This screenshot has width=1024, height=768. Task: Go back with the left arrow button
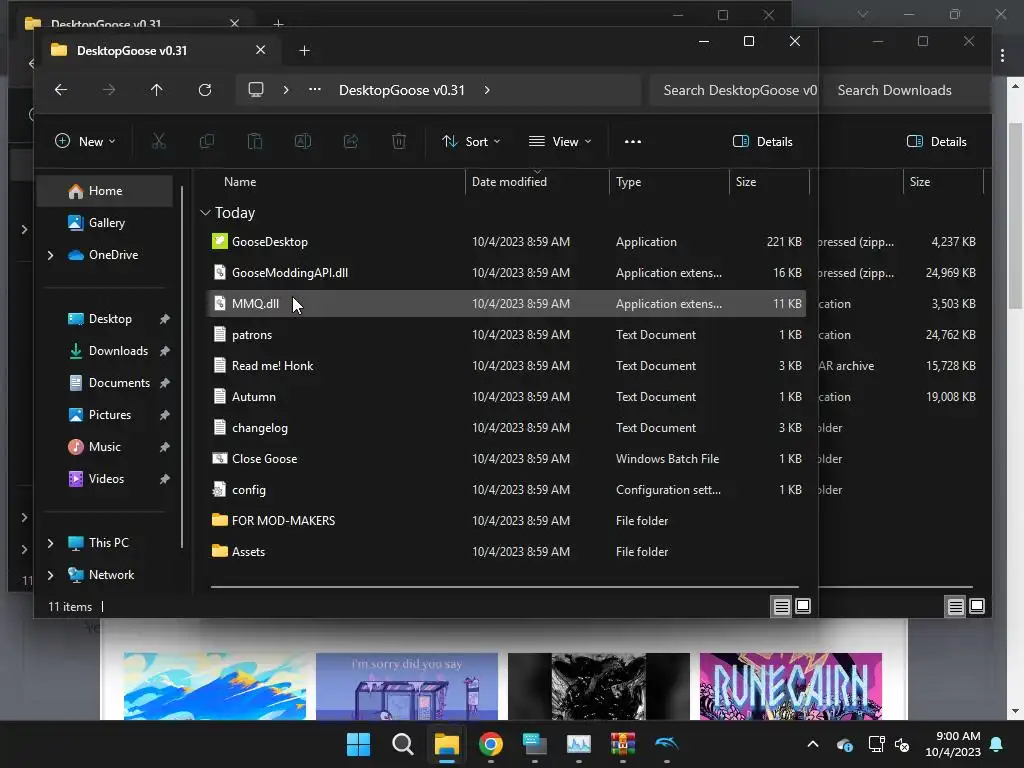(x=61, y=90)
